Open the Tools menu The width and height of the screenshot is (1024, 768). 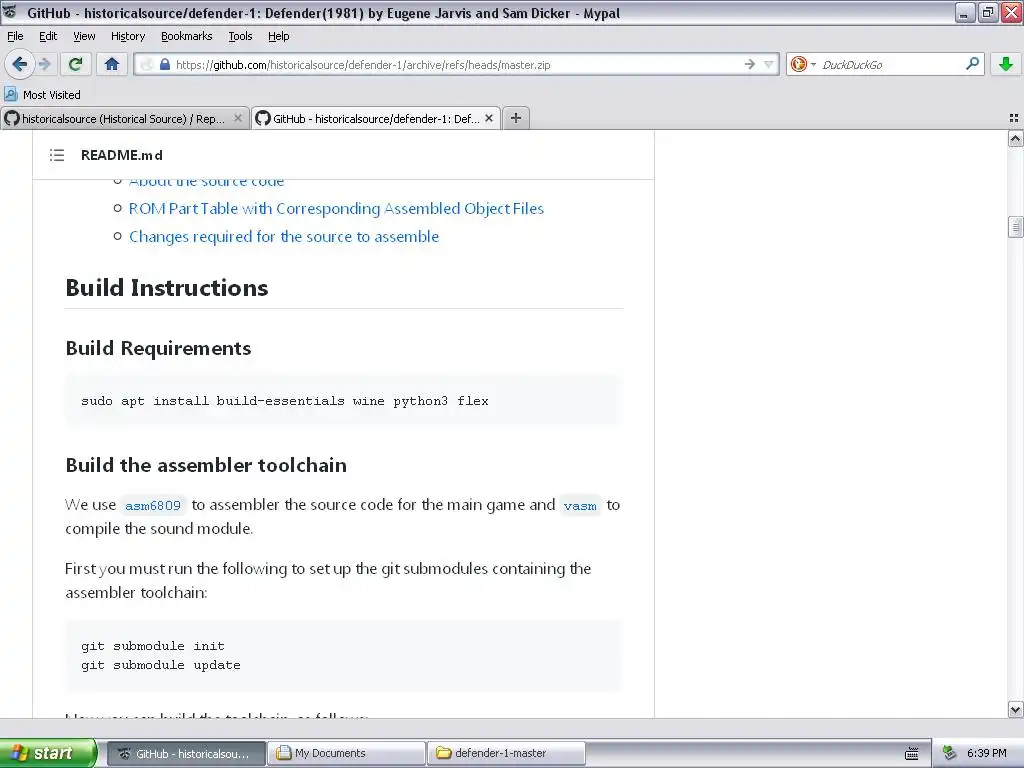240,36
